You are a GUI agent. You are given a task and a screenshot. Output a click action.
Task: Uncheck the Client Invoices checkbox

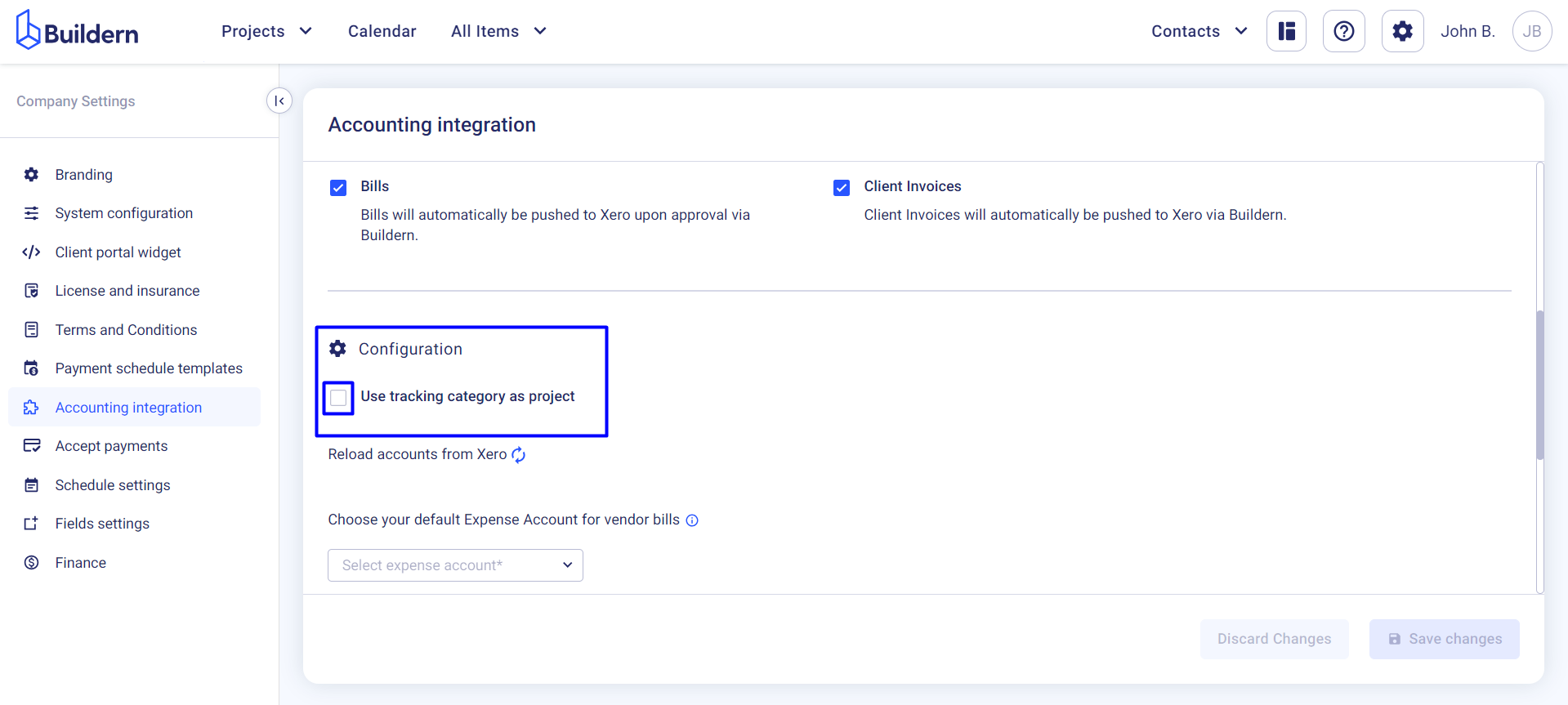842,188
